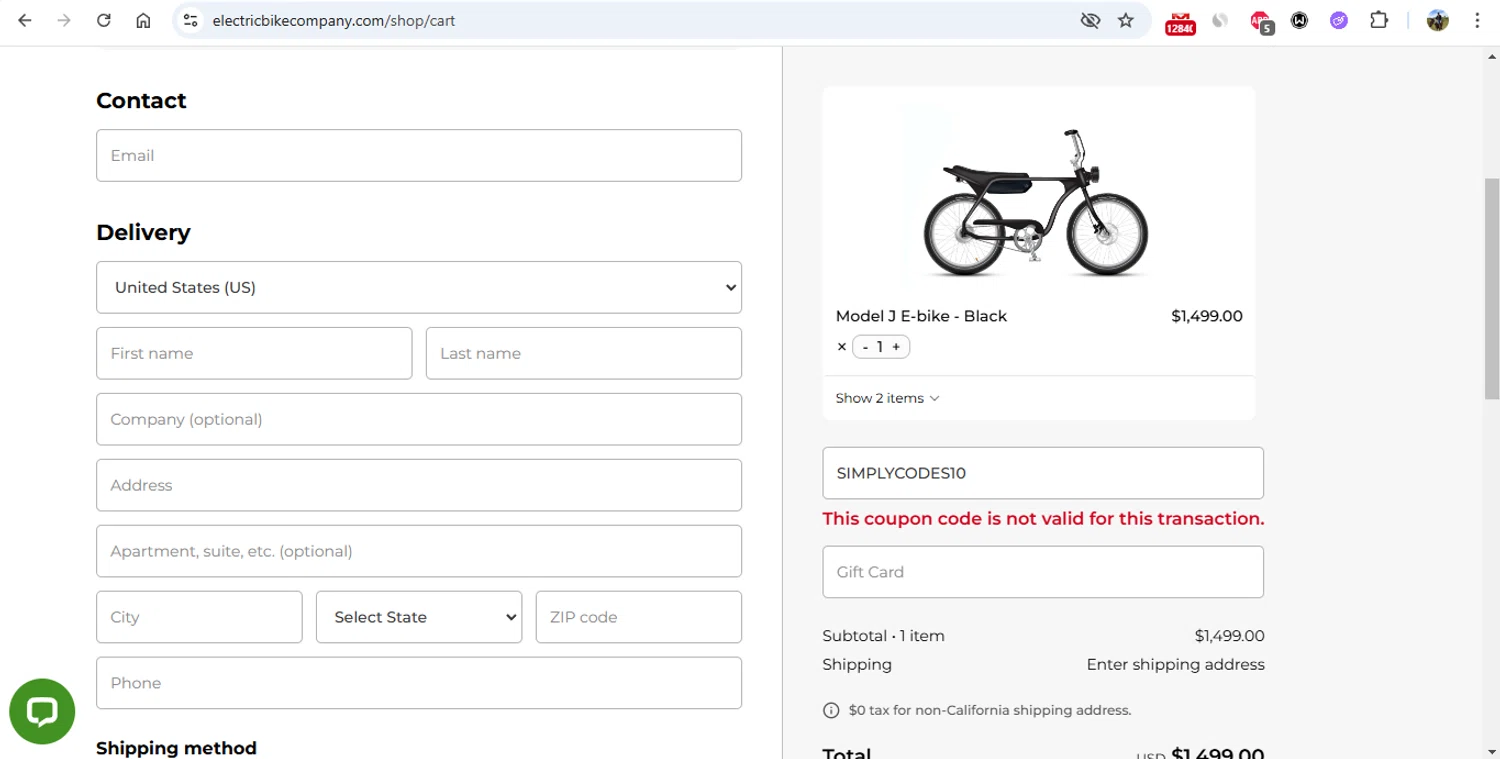The image size is (1500, 759).
Task: Open the Chrome three-dot menu
Action: tap(1477, 20)
